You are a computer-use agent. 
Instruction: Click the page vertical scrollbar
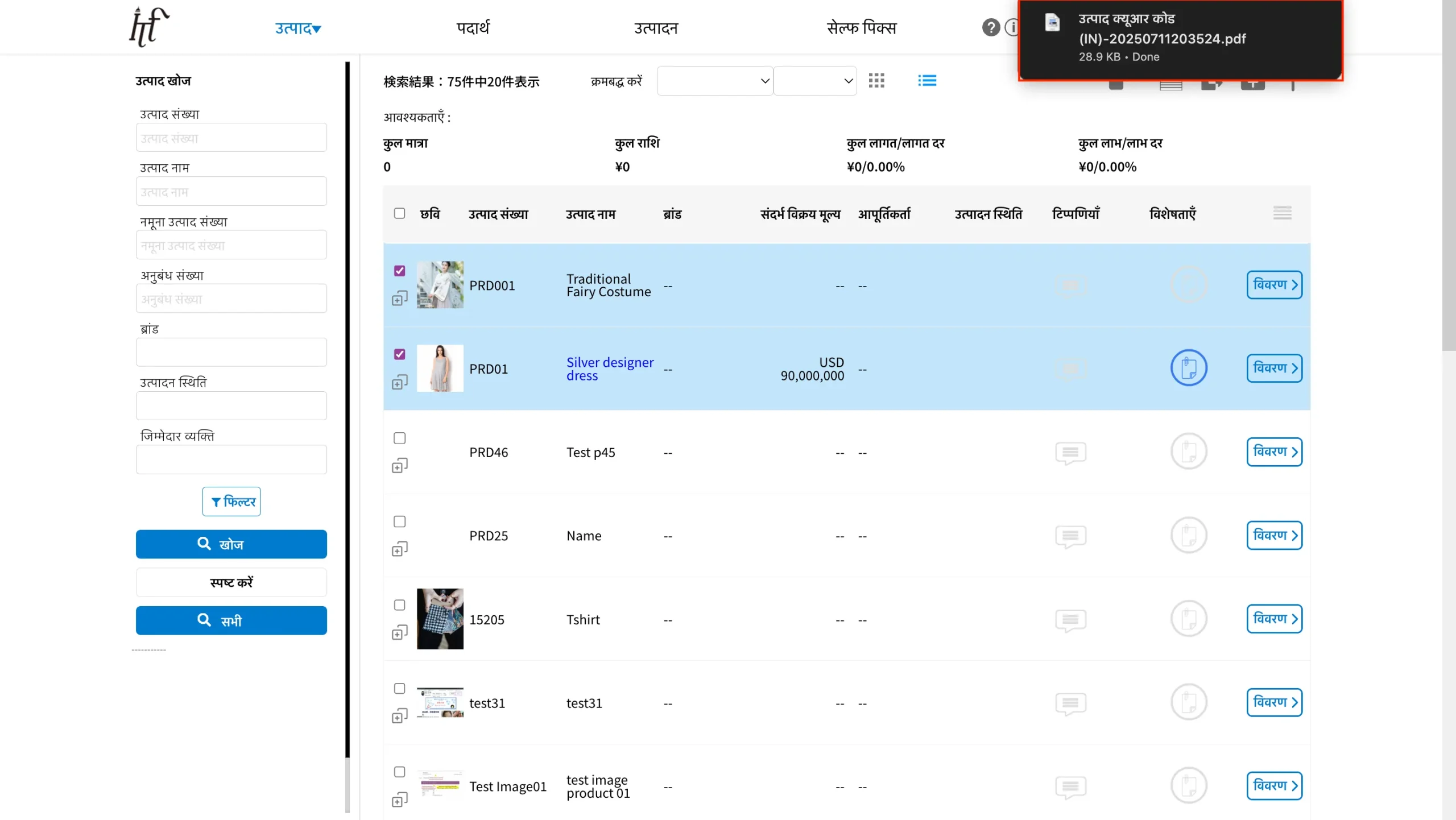coord(1449,176)
